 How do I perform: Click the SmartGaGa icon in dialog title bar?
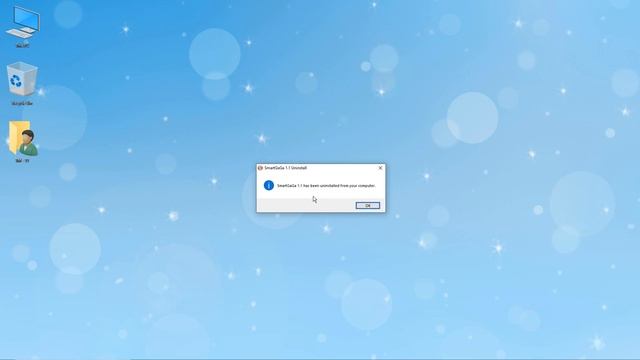point(260,168)
